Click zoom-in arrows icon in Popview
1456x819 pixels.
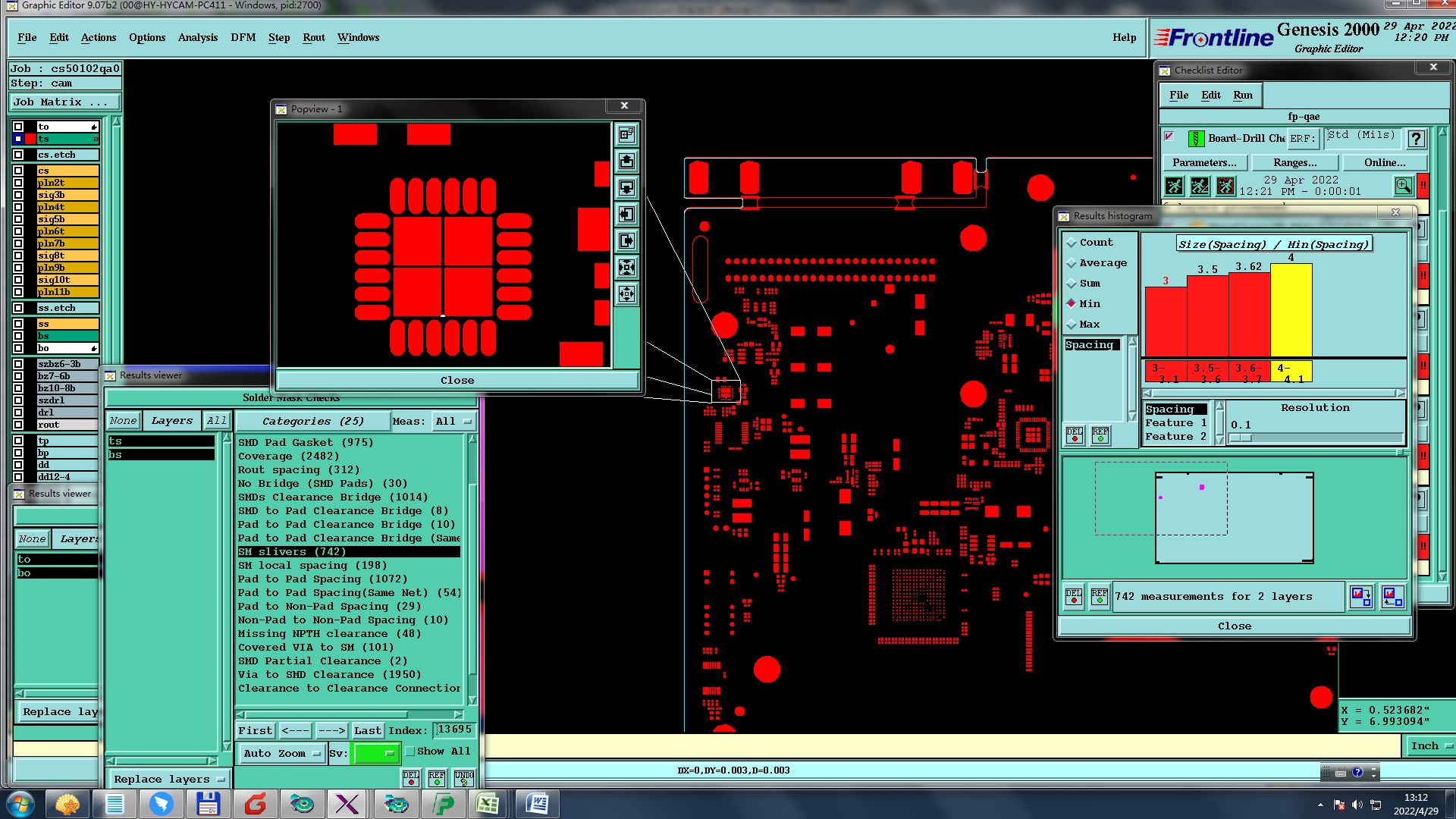tap(626, 268)
